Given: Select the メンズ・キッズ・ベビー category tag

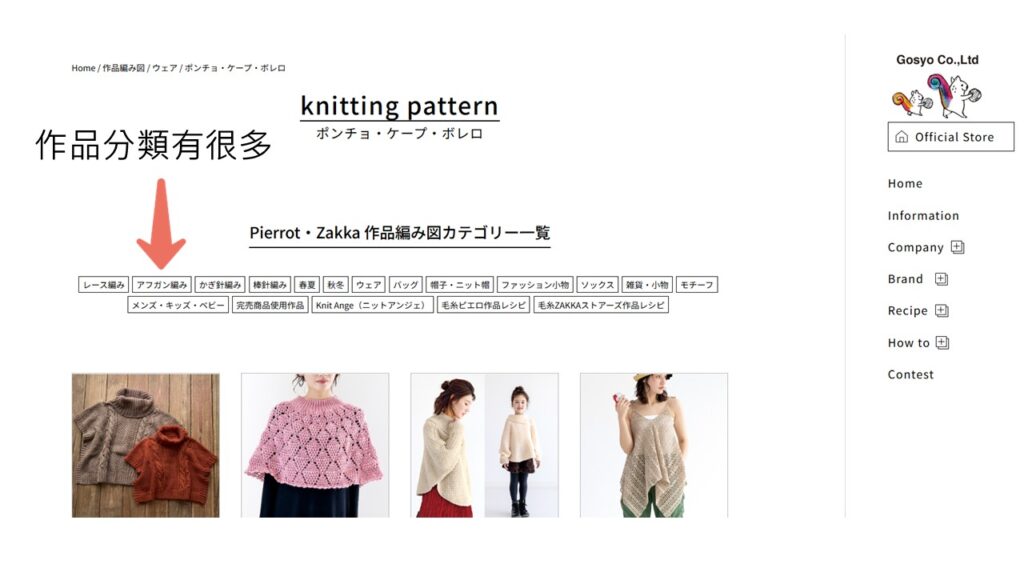Looking at the screenshot, I should pyautogui.click(x=178, y=305).
